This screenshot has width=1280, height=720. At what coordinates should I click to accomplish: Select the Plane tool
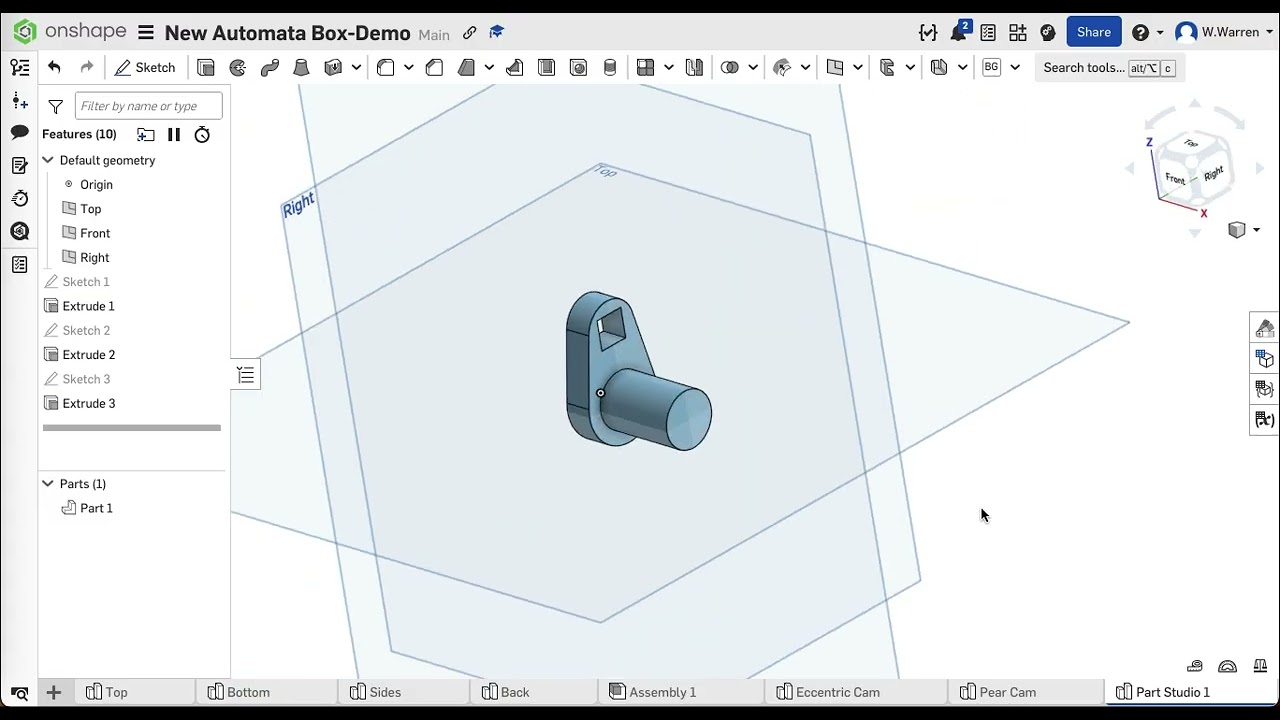point(835,67)
